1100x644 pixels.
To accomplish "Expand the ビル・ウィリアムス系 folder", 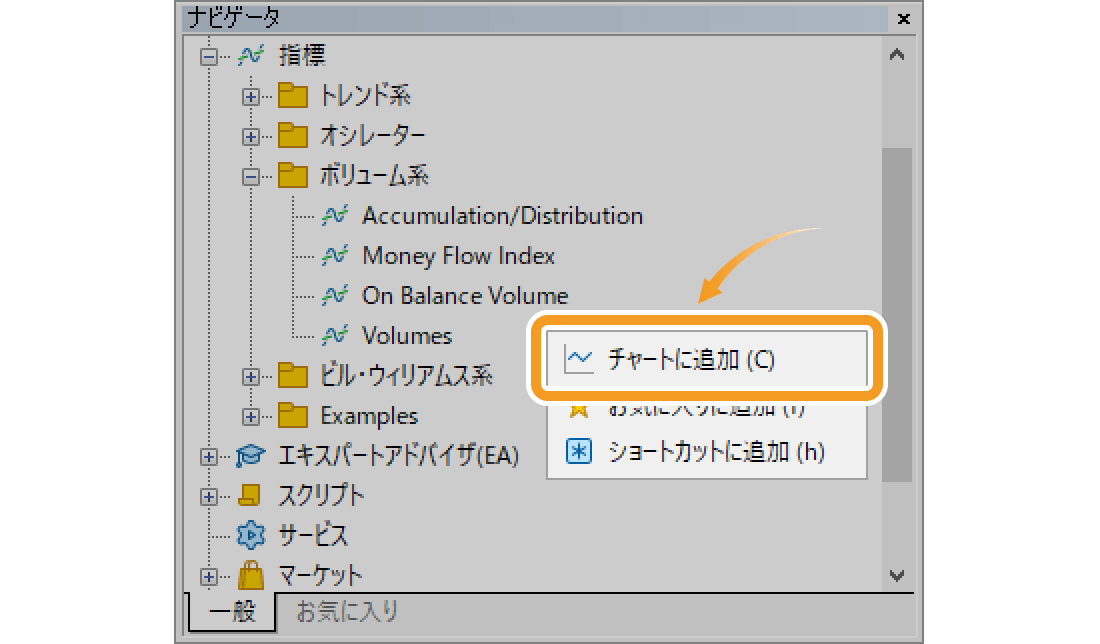I will pyautogui.click(x=250, y=377).
